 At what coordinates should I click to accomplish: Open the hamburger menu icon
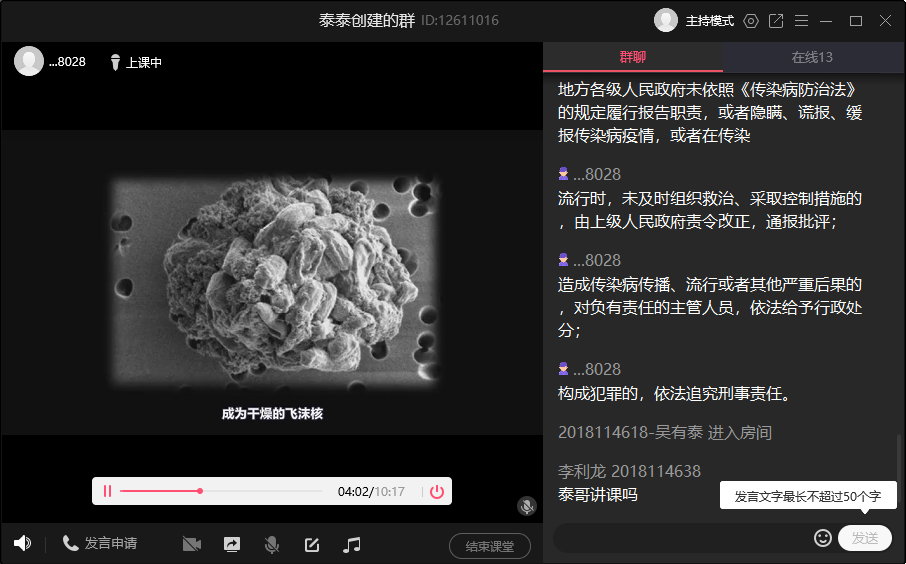[801, 21]
